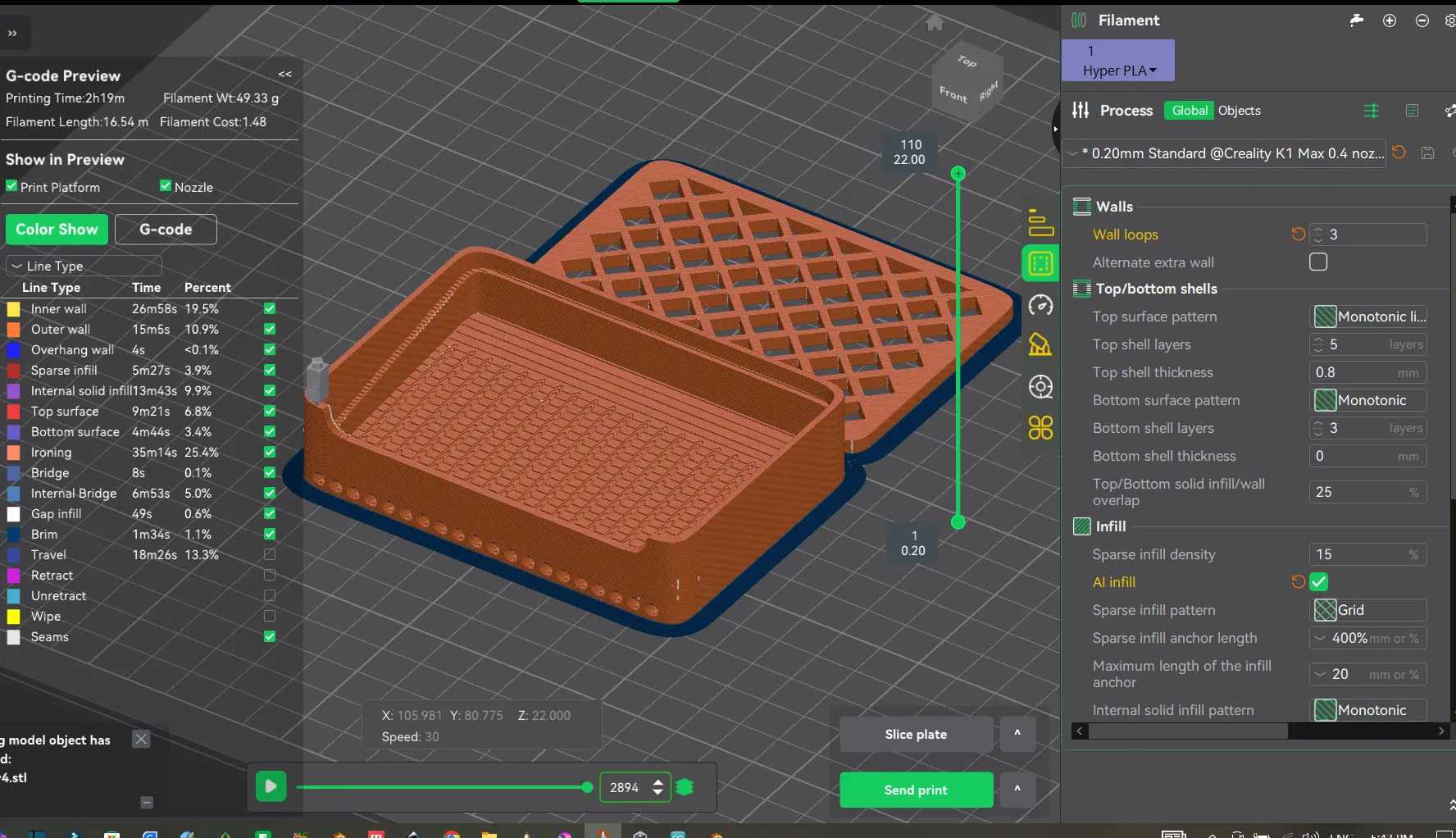Viewport: 1456px width, 838px height.
Task: Click the four-leaf clover icon in toolbar
Action: click(1040, 427)
